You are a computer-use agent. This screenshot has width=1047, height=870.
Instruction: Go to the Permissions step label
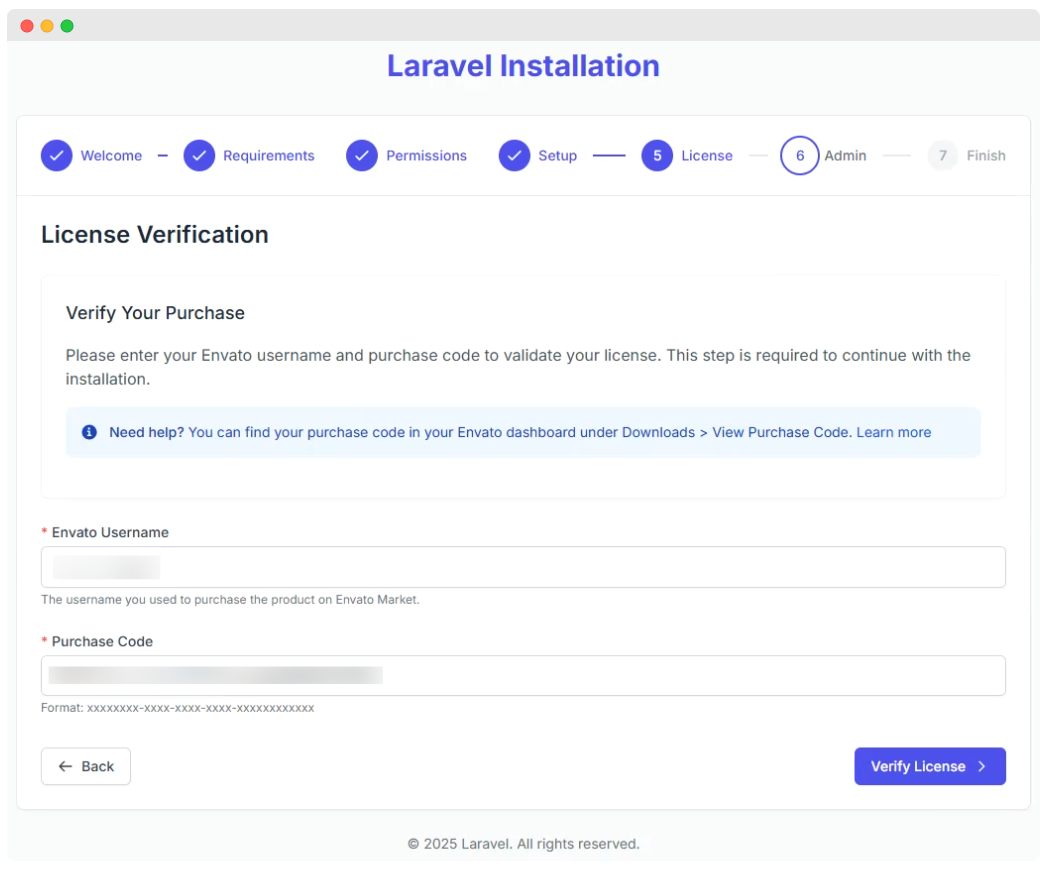click(x=426, y=156)
